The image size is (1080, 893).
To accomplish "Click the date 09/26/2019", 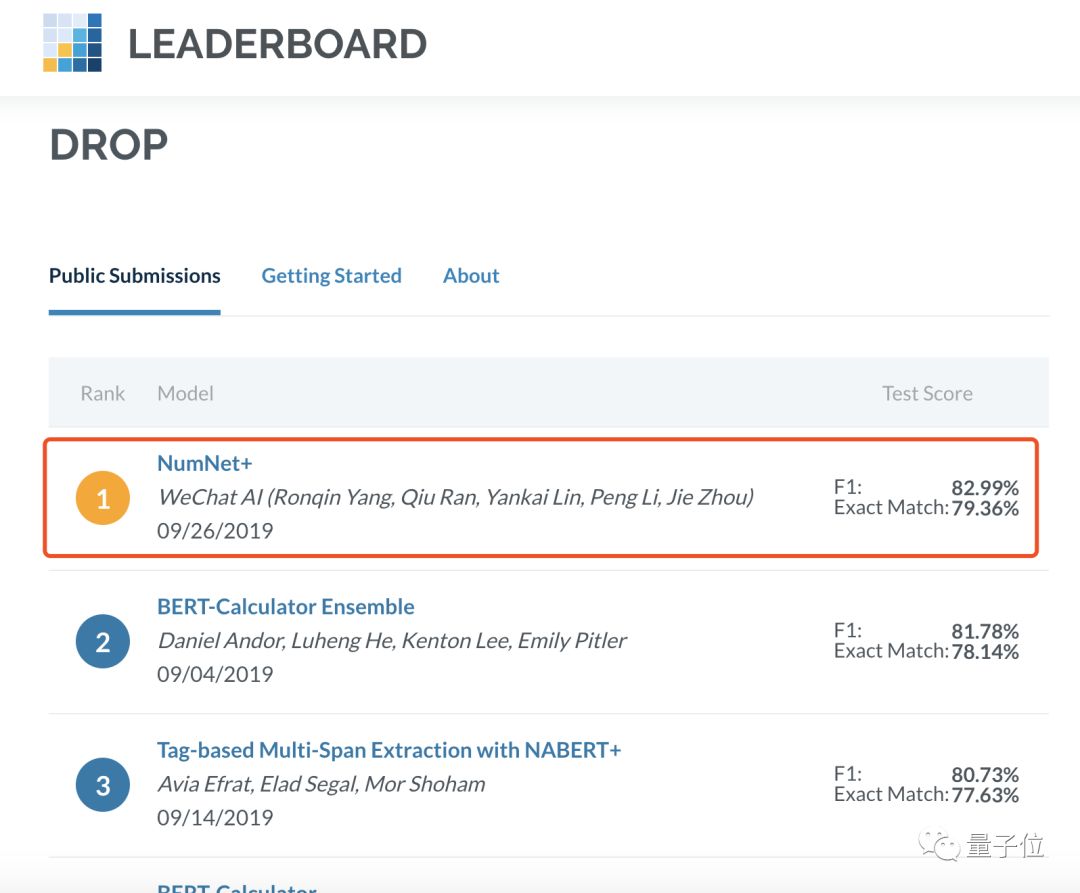I will pyautogui.click(x=215, y=531).
